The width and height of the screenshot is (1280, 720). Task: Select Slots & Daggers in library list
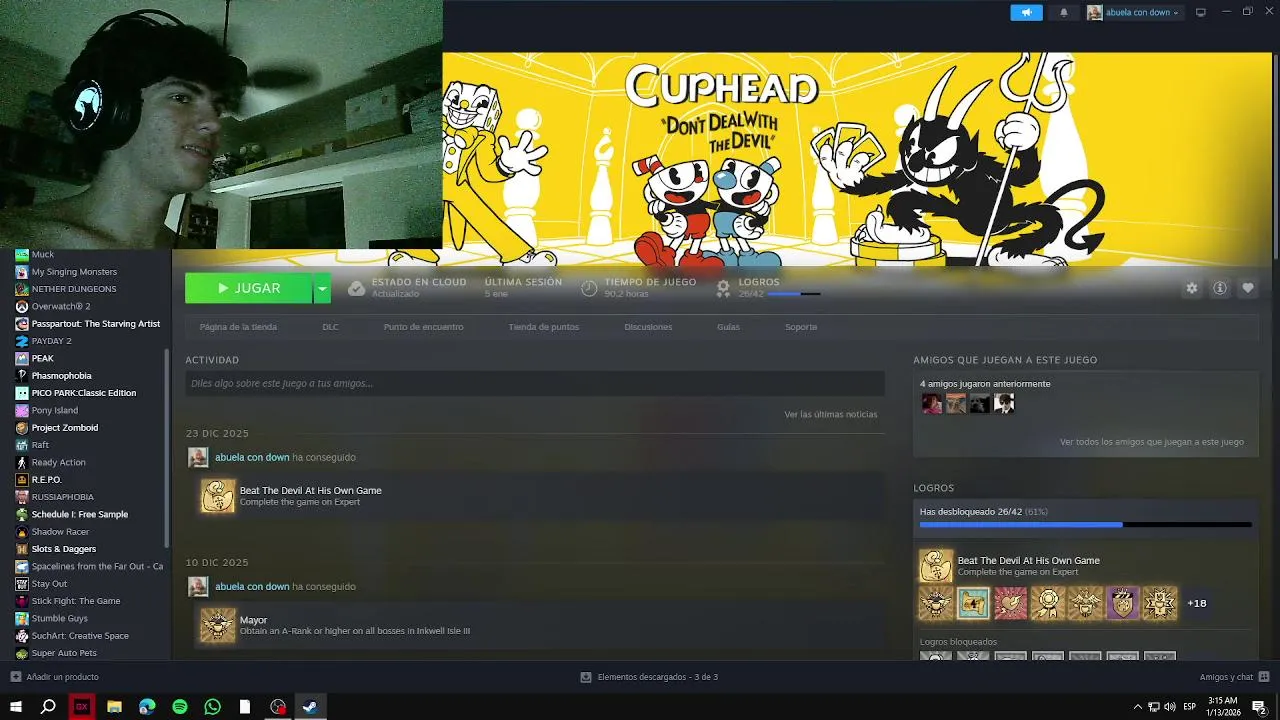pyautogui.click(x=63, y=549)
